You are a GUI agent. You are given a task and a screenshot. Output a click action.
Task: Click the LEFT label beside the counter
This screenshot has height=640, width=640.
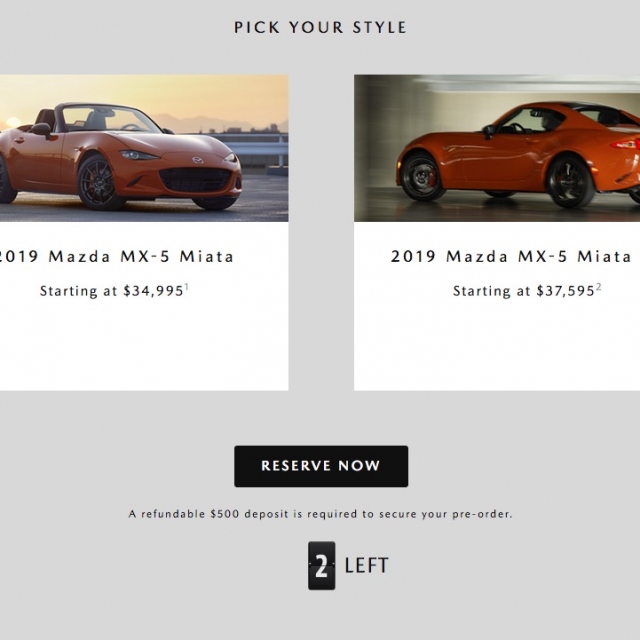pyautogui.click(x=366, y=566)
